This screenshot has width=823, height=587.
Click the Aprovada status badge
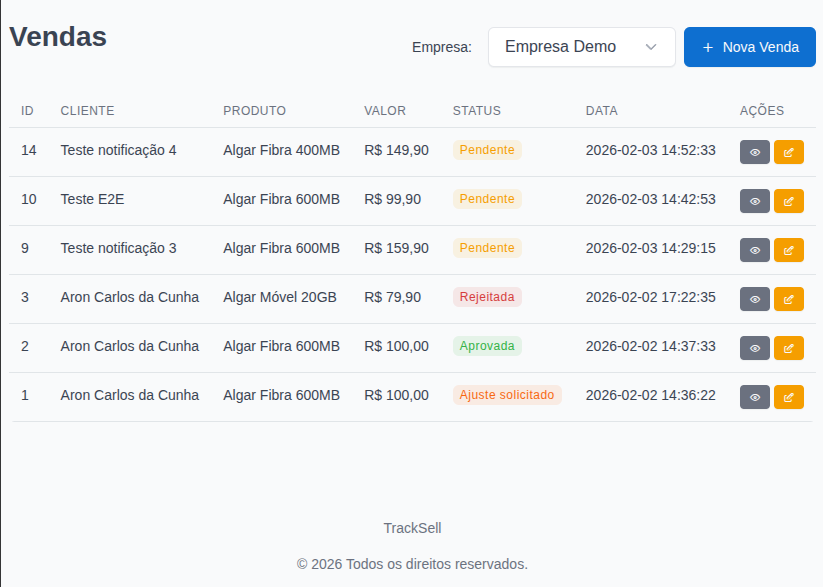pyautogui.click(x=487, y=346)
